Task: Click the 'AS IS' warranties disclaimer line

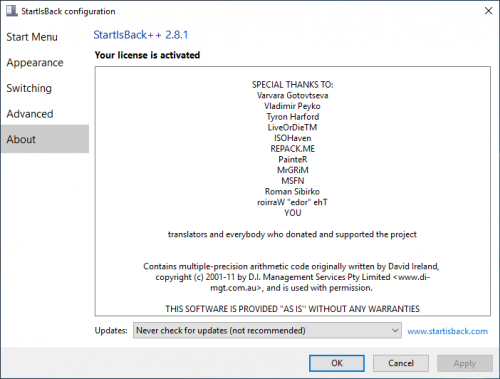Action: click(292, 309)
